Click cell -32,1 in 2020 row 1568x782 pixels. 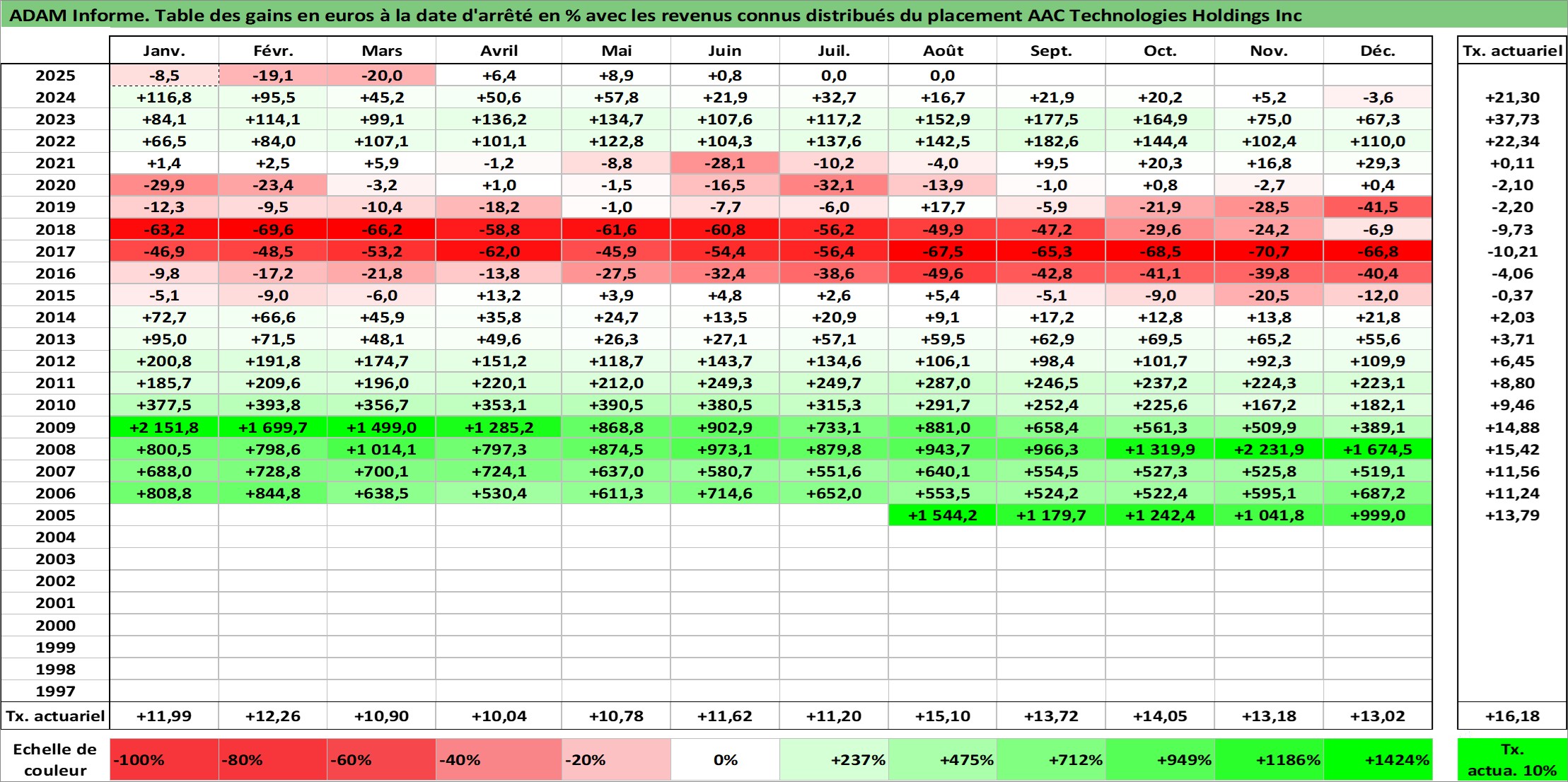834,185
